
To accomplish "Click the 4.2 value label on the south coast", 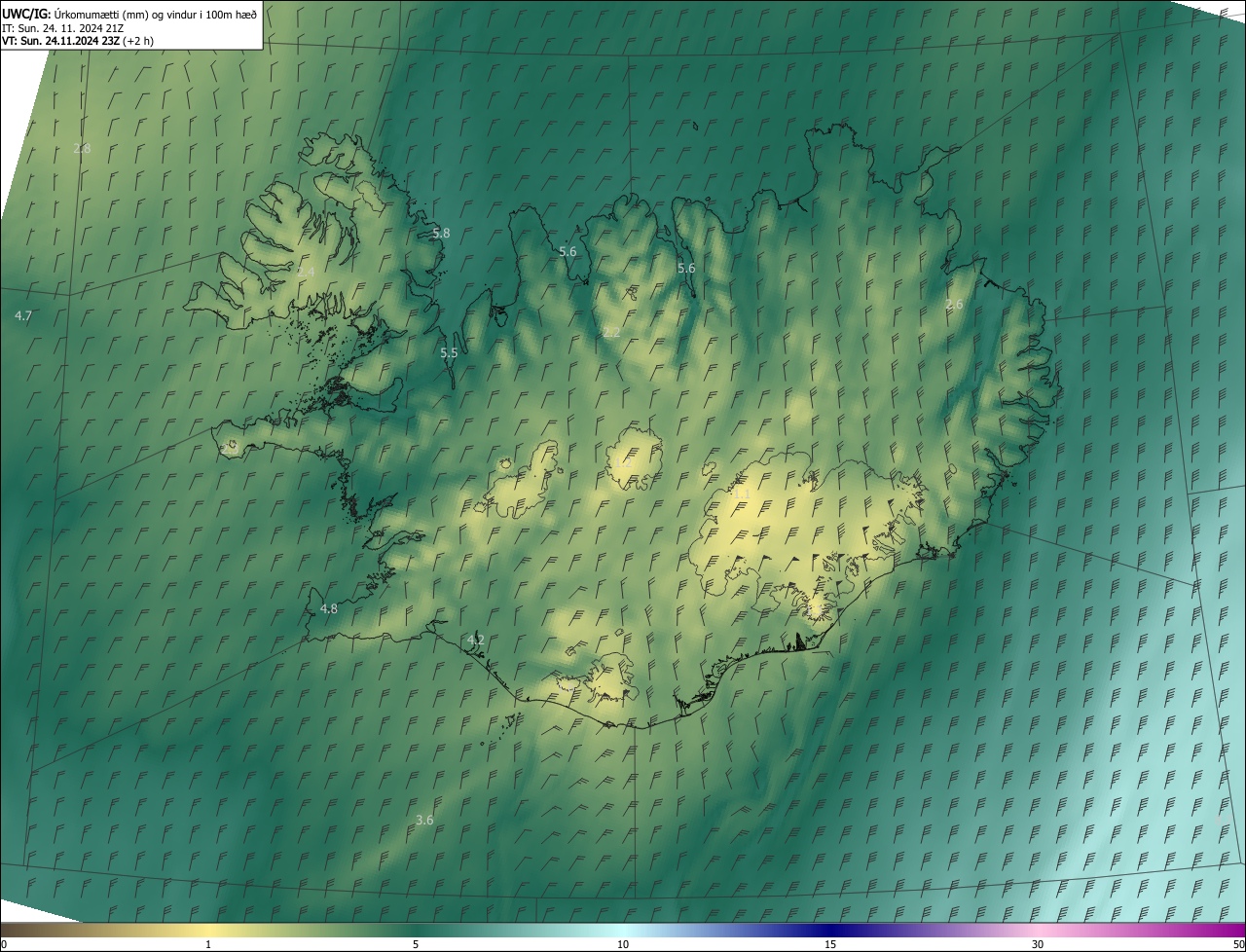I will pos(476,640).
